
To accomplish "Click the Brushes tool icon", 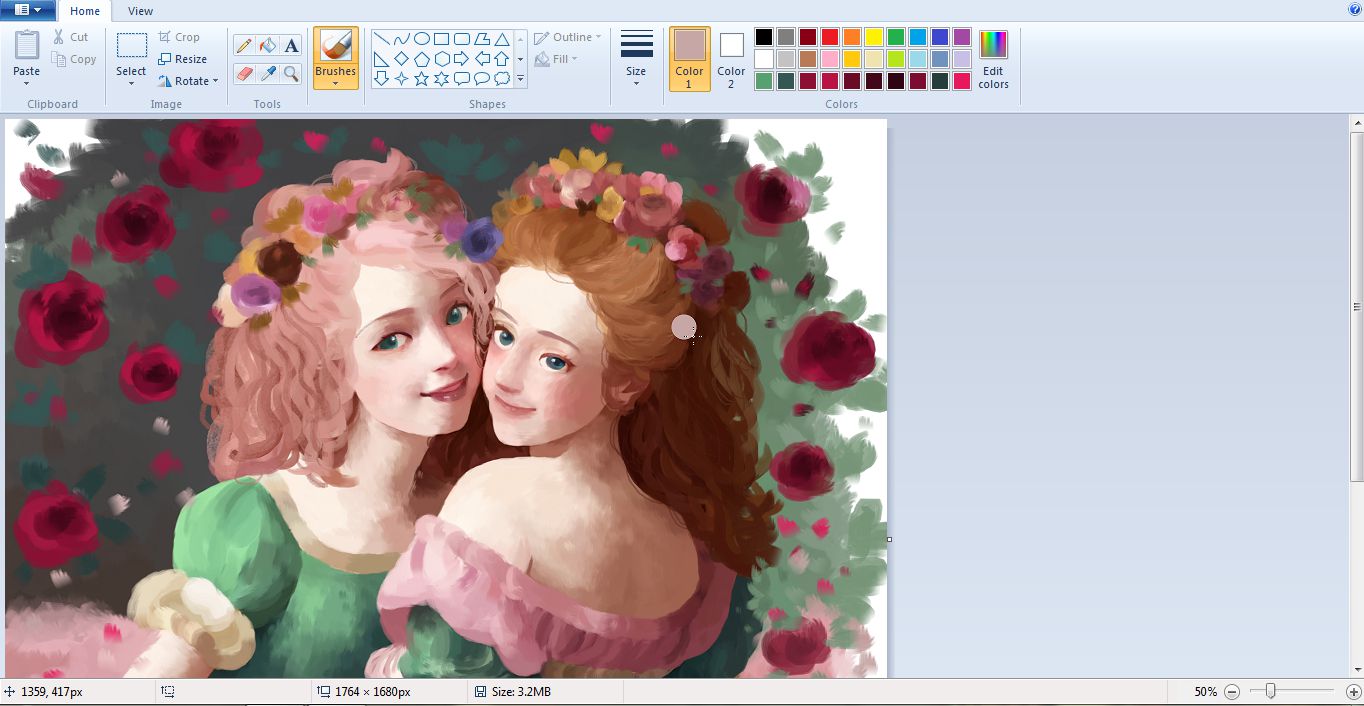I will tap(335, 46).
